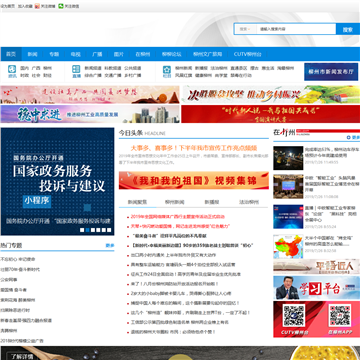Click 更多 beside 热门专题
This screenshot has height=360, width=360.
[110, 245]
